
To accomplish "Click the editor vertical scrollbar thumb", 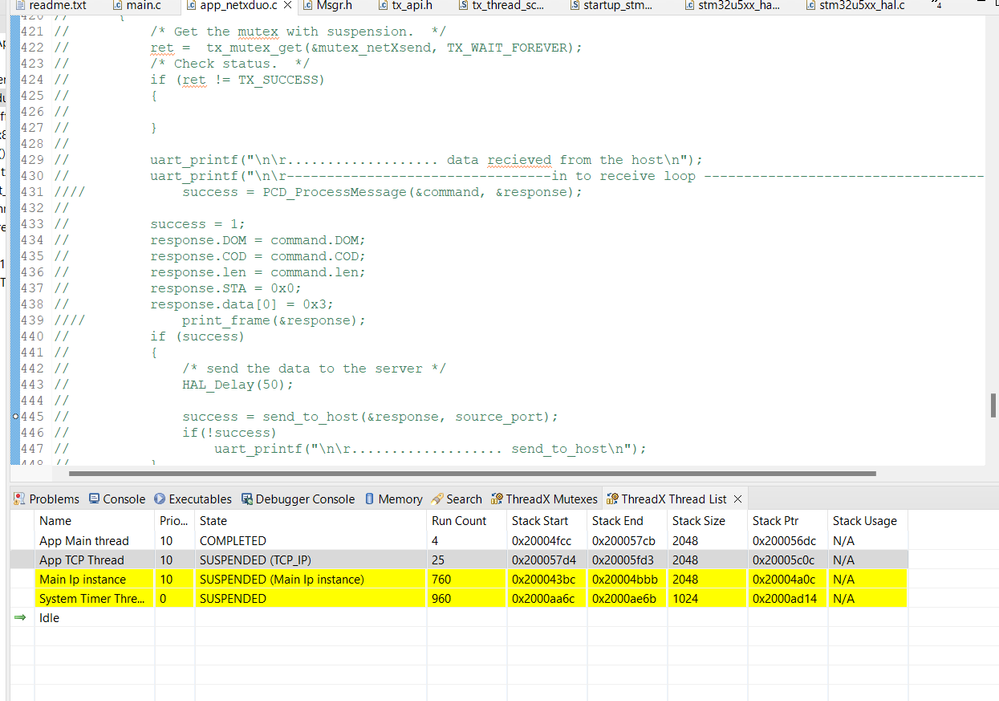I will point(993,405).
